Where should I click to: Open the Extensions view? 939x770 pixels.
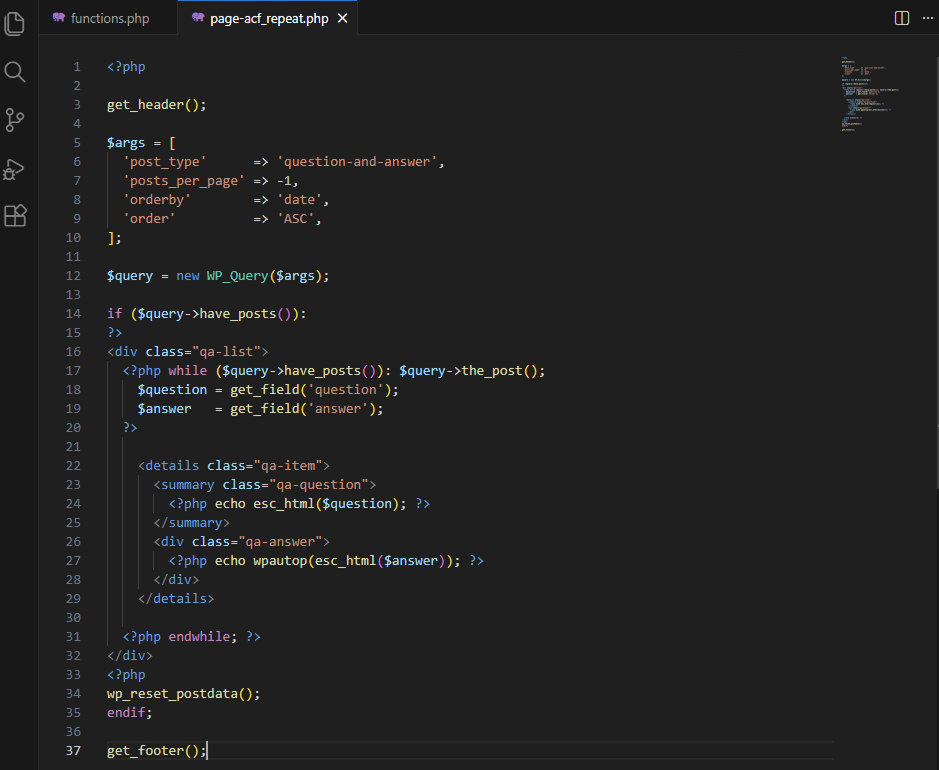15,216
